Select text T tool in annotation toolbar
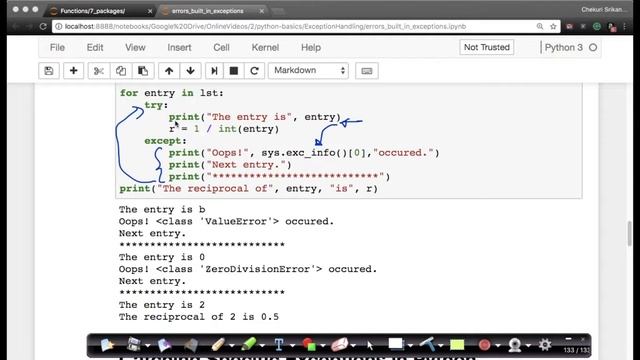The image size is (640, 360). pos(279,345)
